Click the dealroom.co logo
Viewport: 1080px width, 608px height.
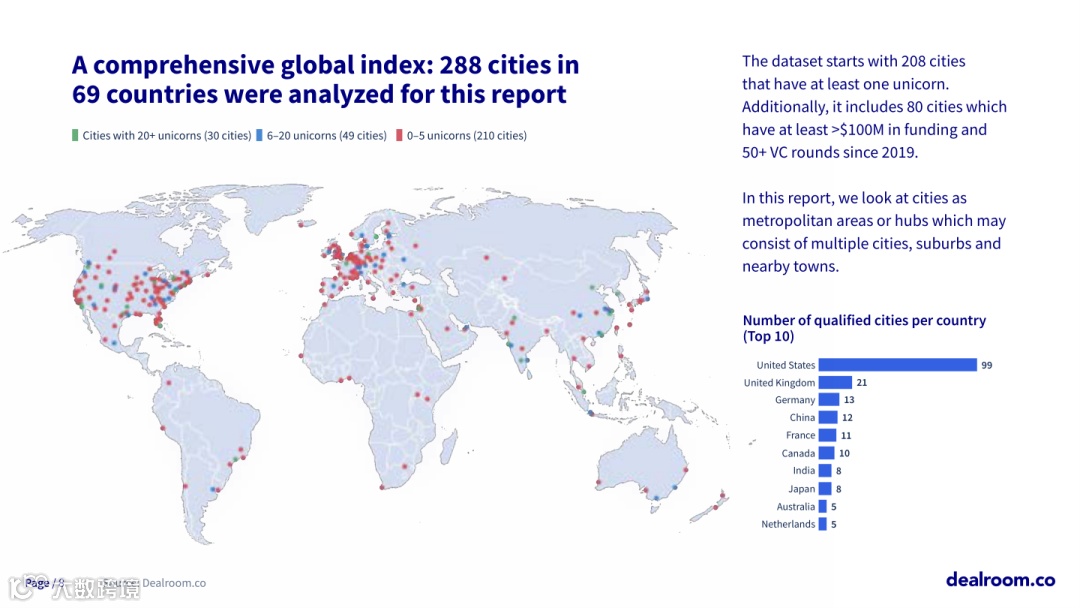tap(1000, 580)
